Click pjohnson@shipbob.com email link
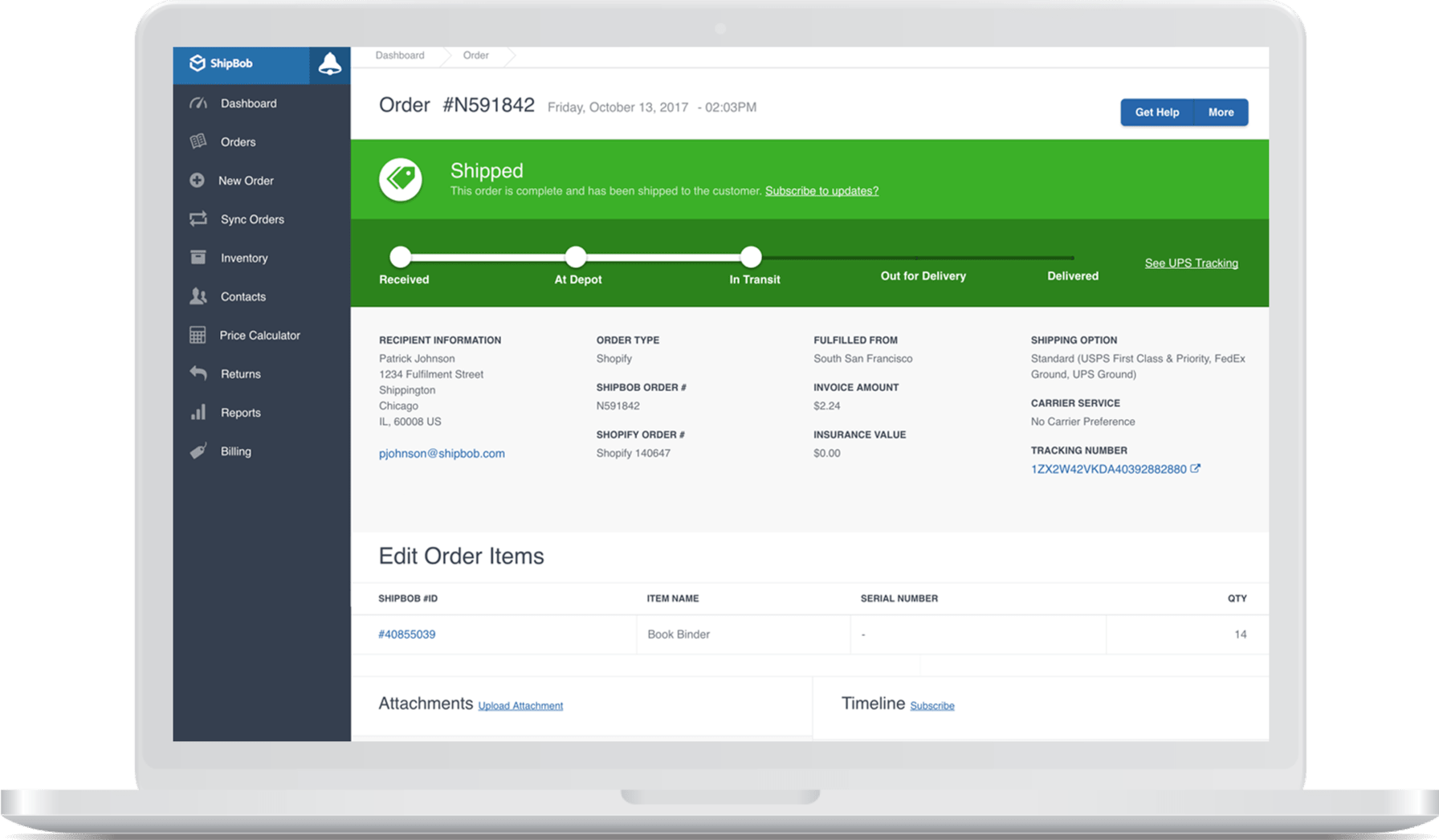This screenshot has height=840, width=1439. 442,454
